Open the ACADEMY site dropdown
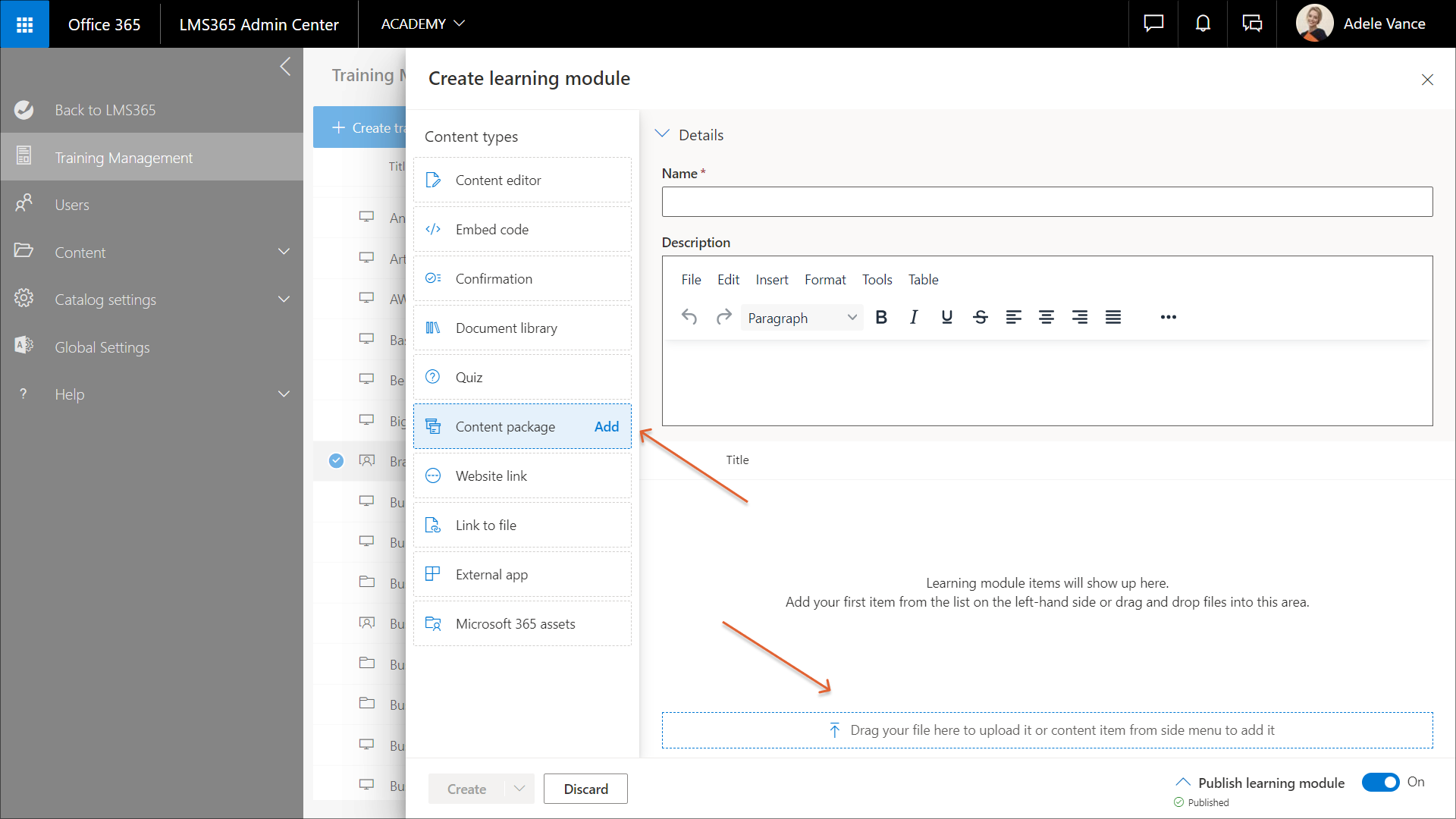The height and width of the screenshot is (819, 1456). pyautogui.click(x=422, y=24)
